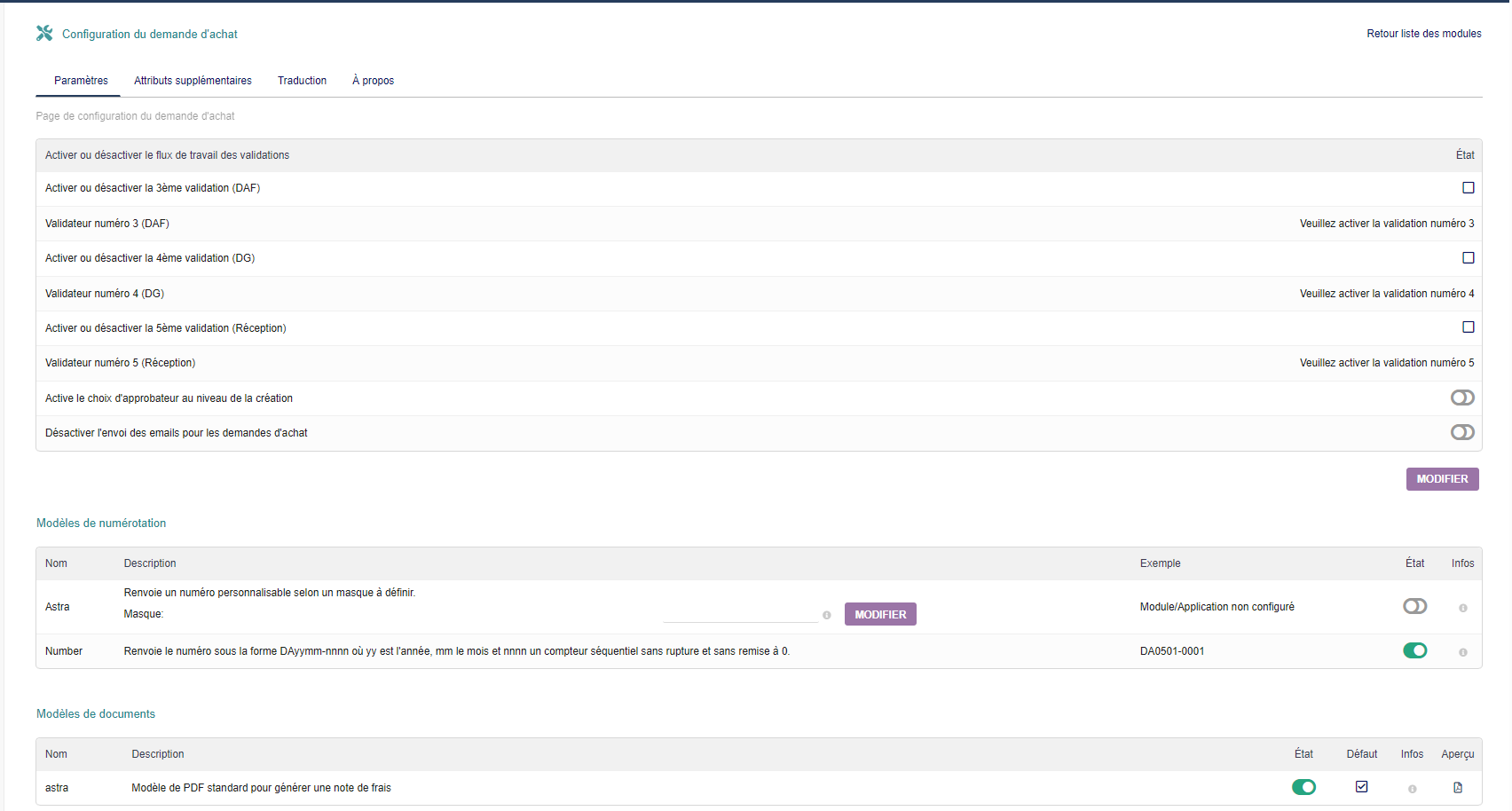The height and width of the screenshot is (811, 1512).
Task: Click the configuration tools icon
Action: pyautogui.click(x=44, y=34)
